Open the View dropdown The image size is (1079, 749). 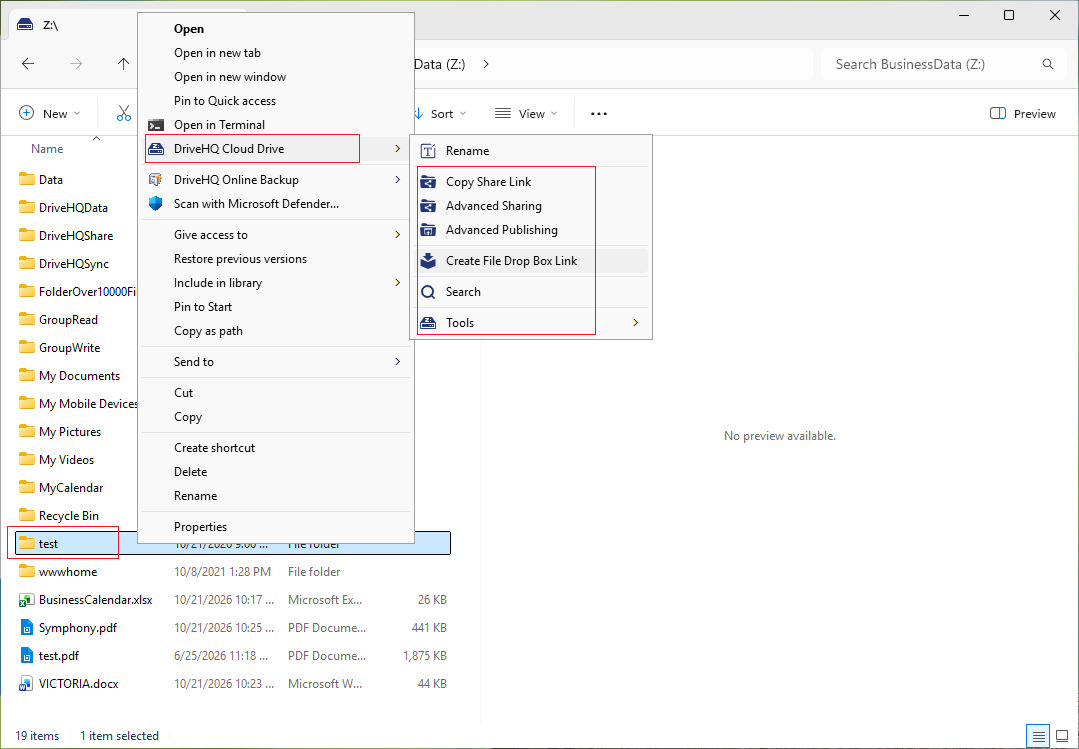pyautogui.click(x=526, y=114)
